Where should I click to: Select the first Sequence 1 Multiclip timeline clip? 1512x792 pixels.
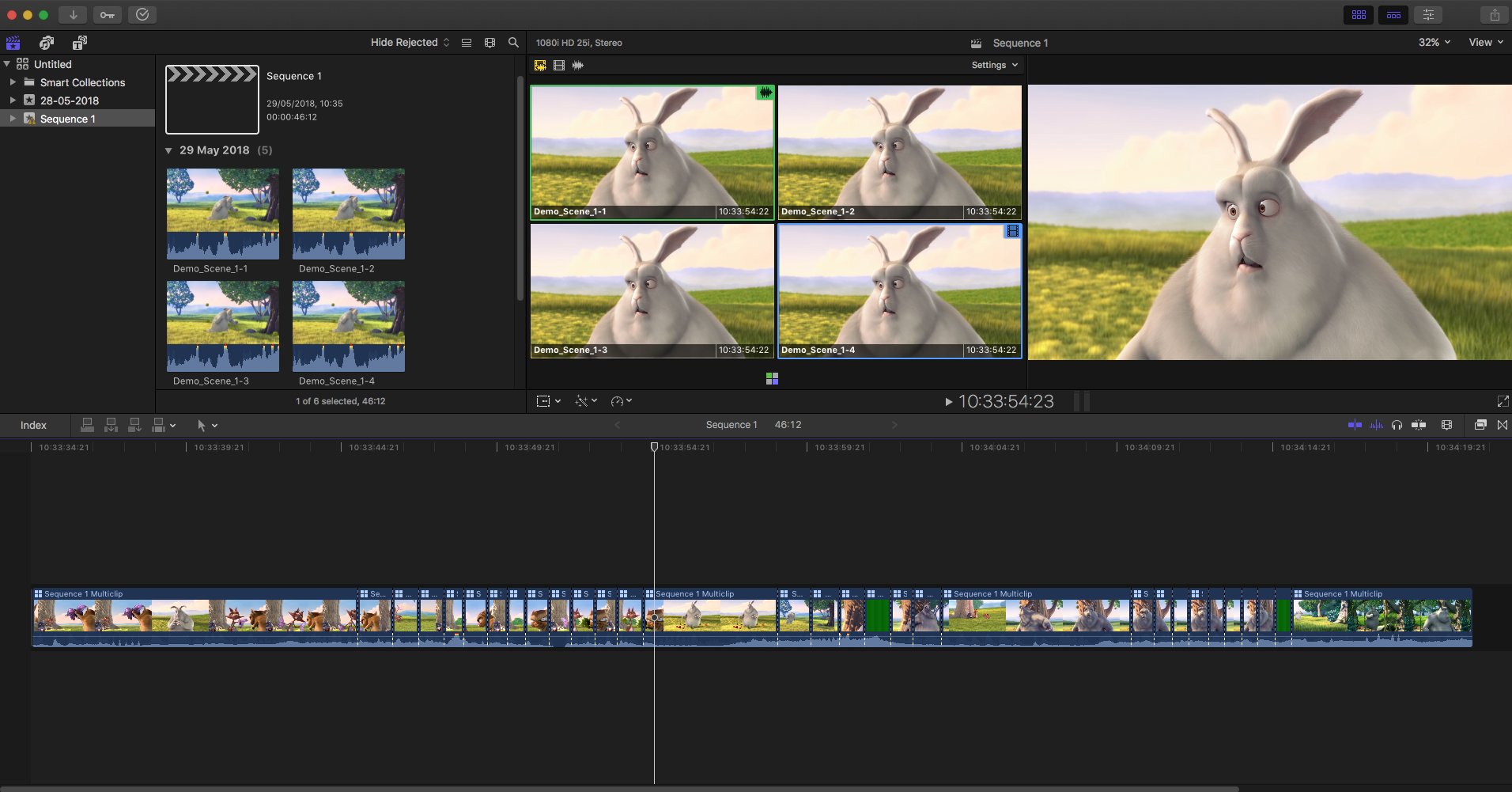pos(195,617)
